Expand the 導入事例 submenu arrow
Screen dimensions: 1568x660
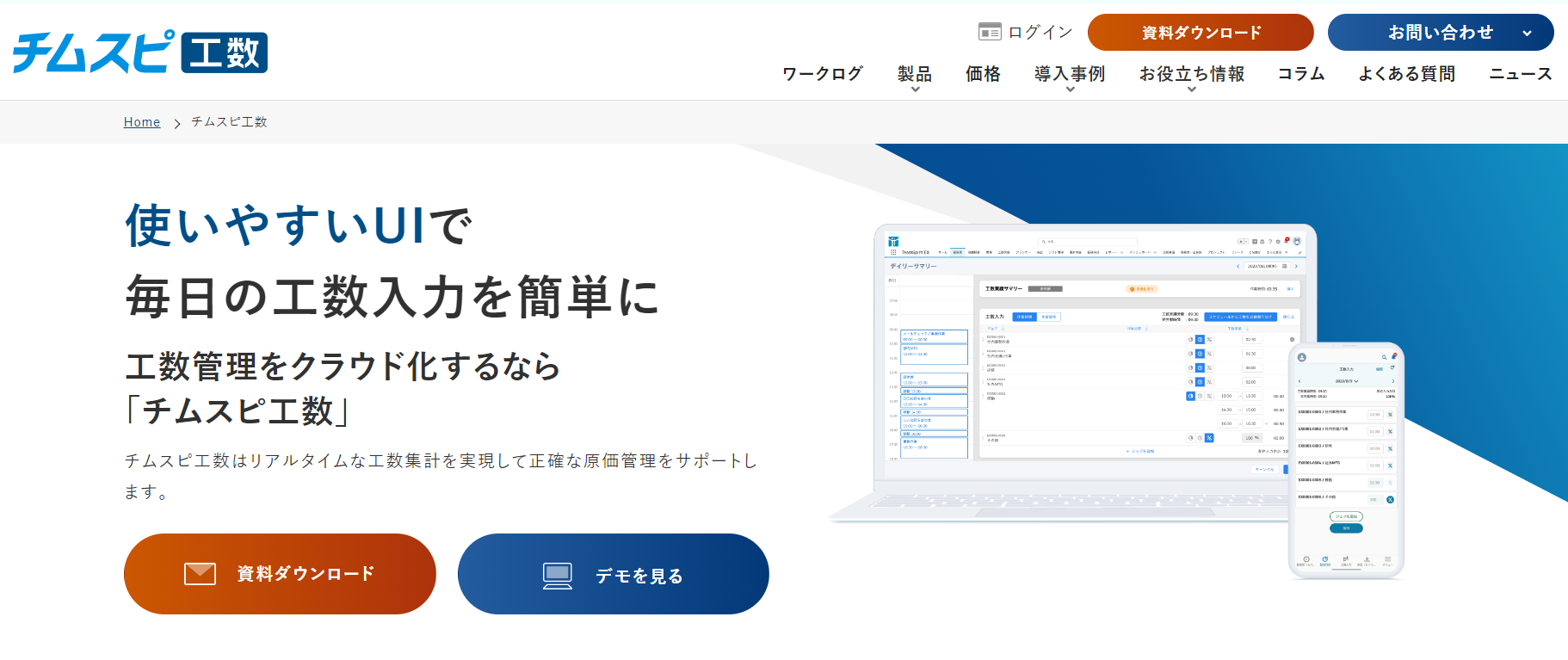click(1070, 89)
